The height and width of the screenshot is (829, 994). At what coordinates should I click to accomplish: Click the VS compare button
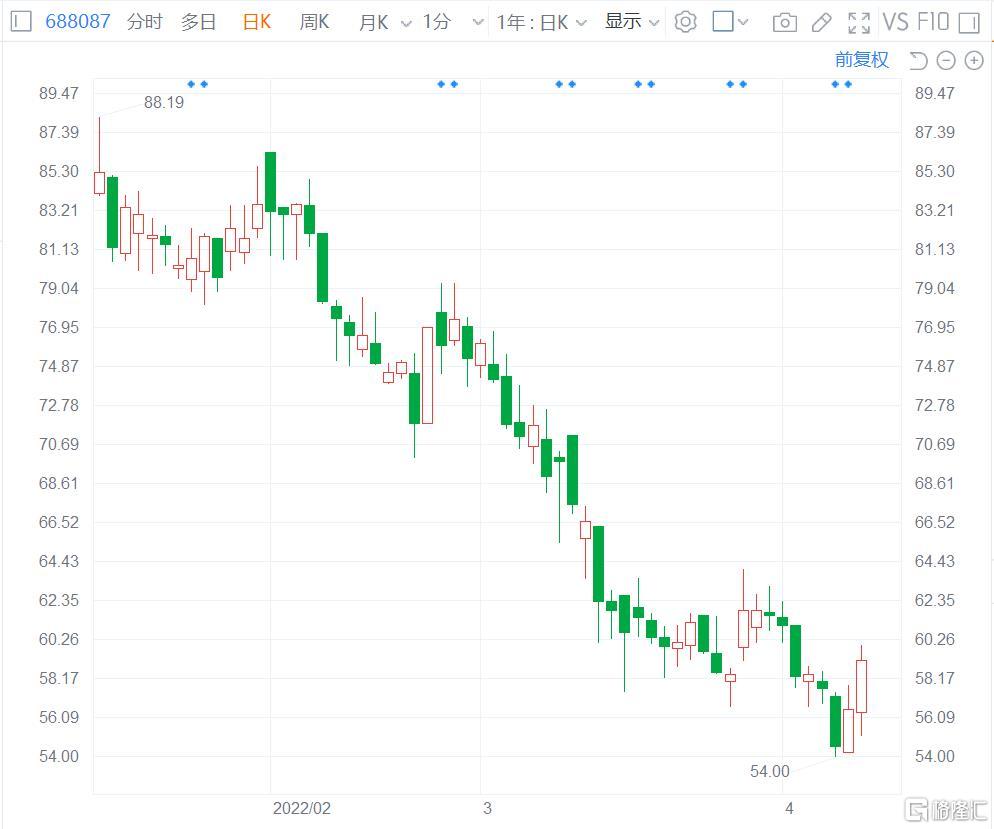(895, 22)
